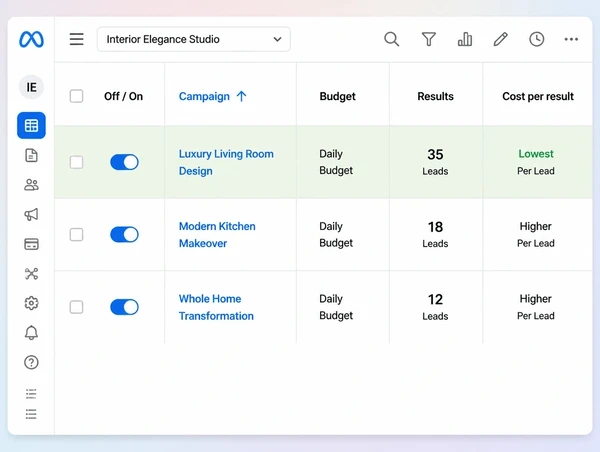This screenshot has width=600, height=452.
Task: Open the document page icon in sidebar
Action: 31,155
